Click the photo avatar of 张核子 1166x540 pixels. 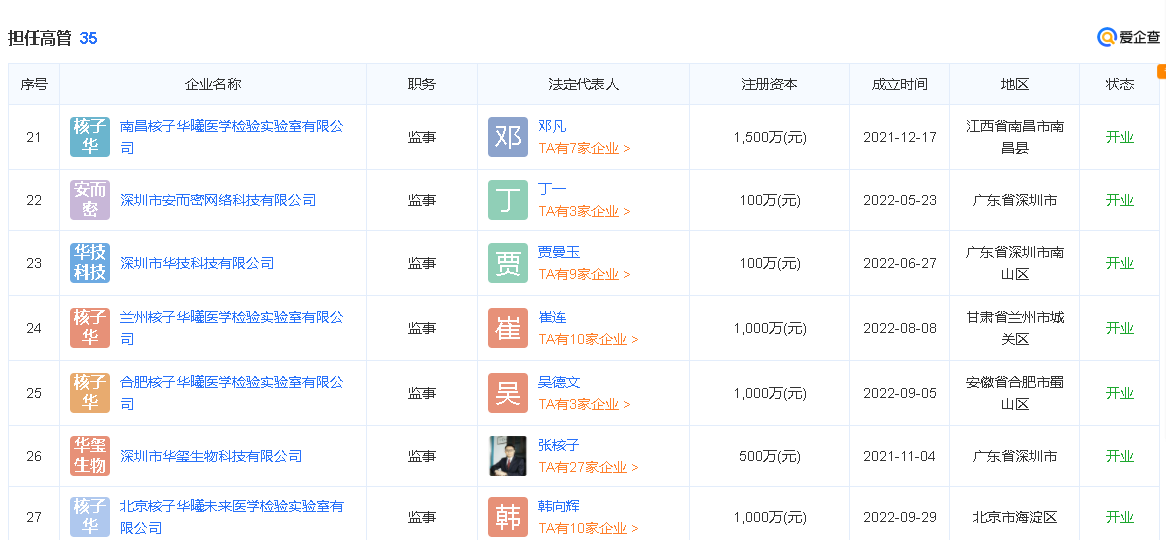[508, 456]
